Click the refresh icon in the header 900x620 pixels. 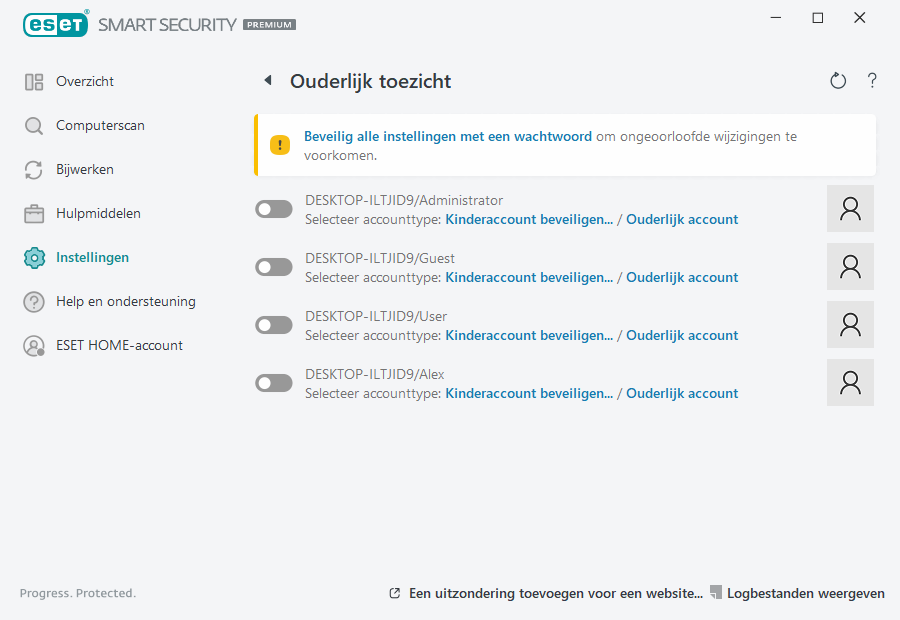(x=838, y=81)
